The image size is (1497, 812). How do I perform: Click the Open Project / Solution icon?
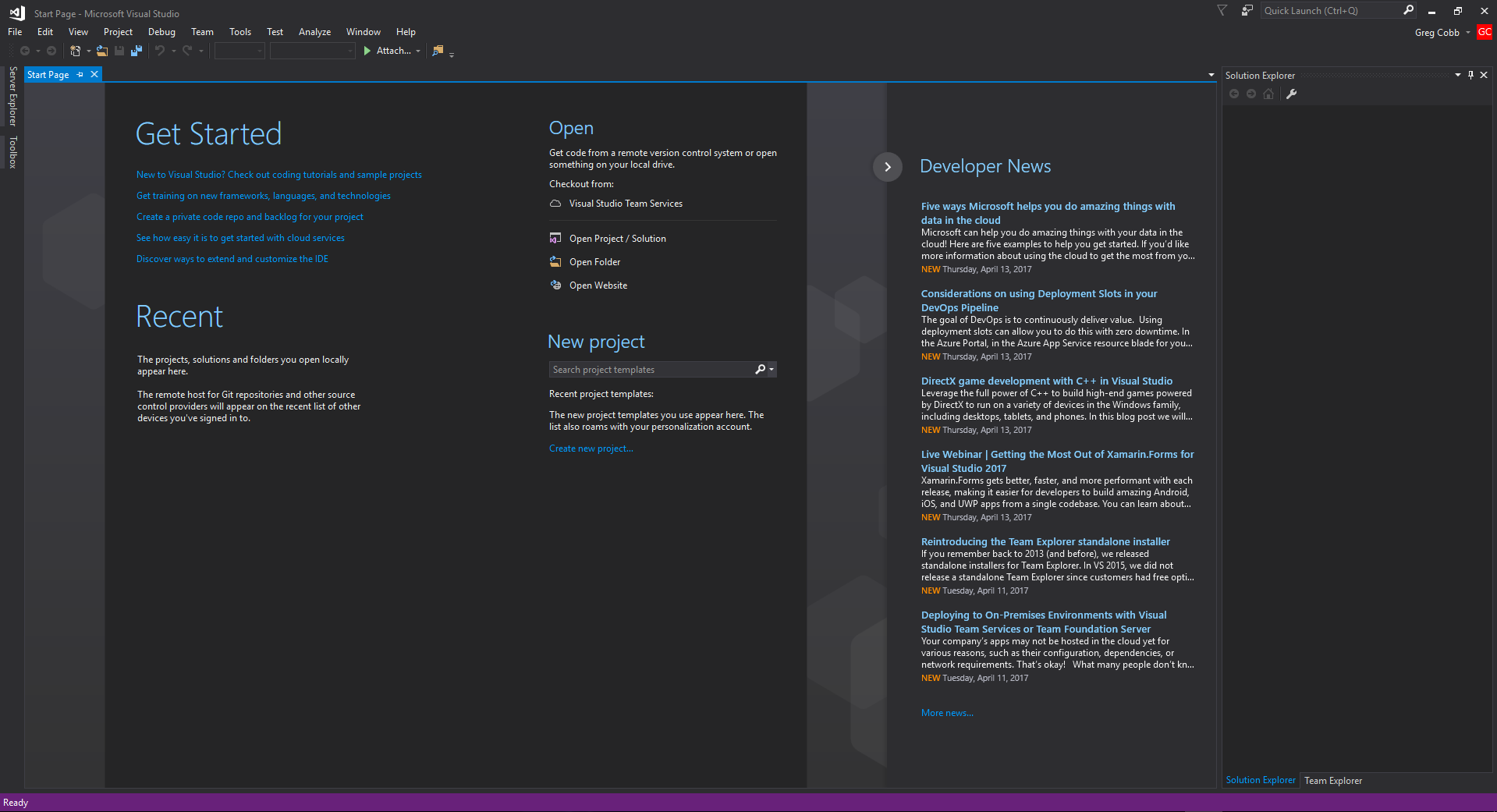[555, 238]
